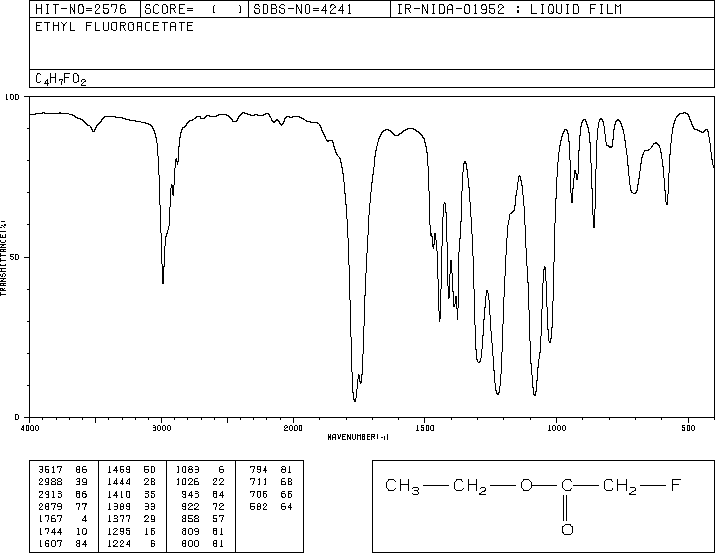Click the F atom in the structure
Image resolution: width=715 pixels, height=553 pixels.
(x=676, y=485)
